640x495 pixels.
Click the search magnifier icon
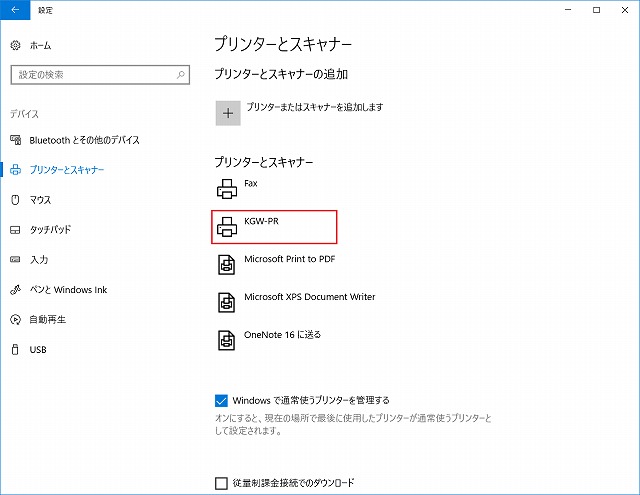181,75
